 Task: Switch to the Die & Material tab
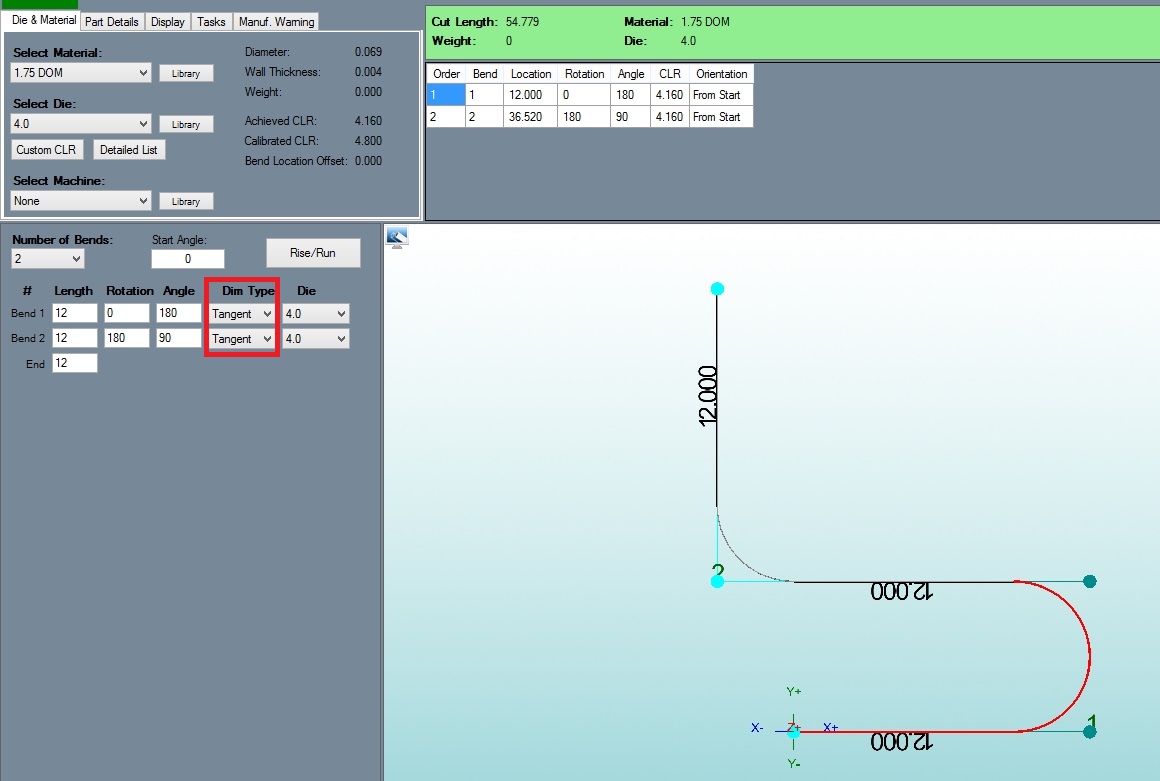point(44,21)
